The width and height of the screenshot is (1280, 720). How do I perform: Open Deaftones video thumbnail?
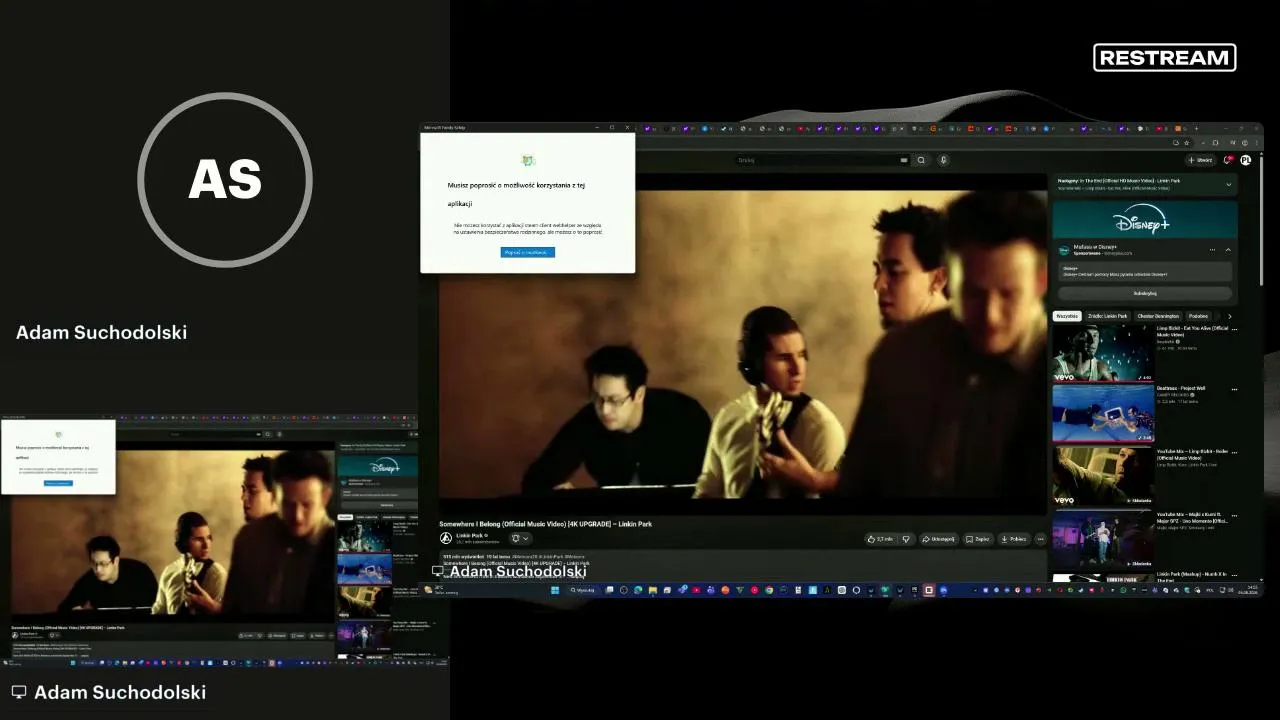tap(1103, 414)
